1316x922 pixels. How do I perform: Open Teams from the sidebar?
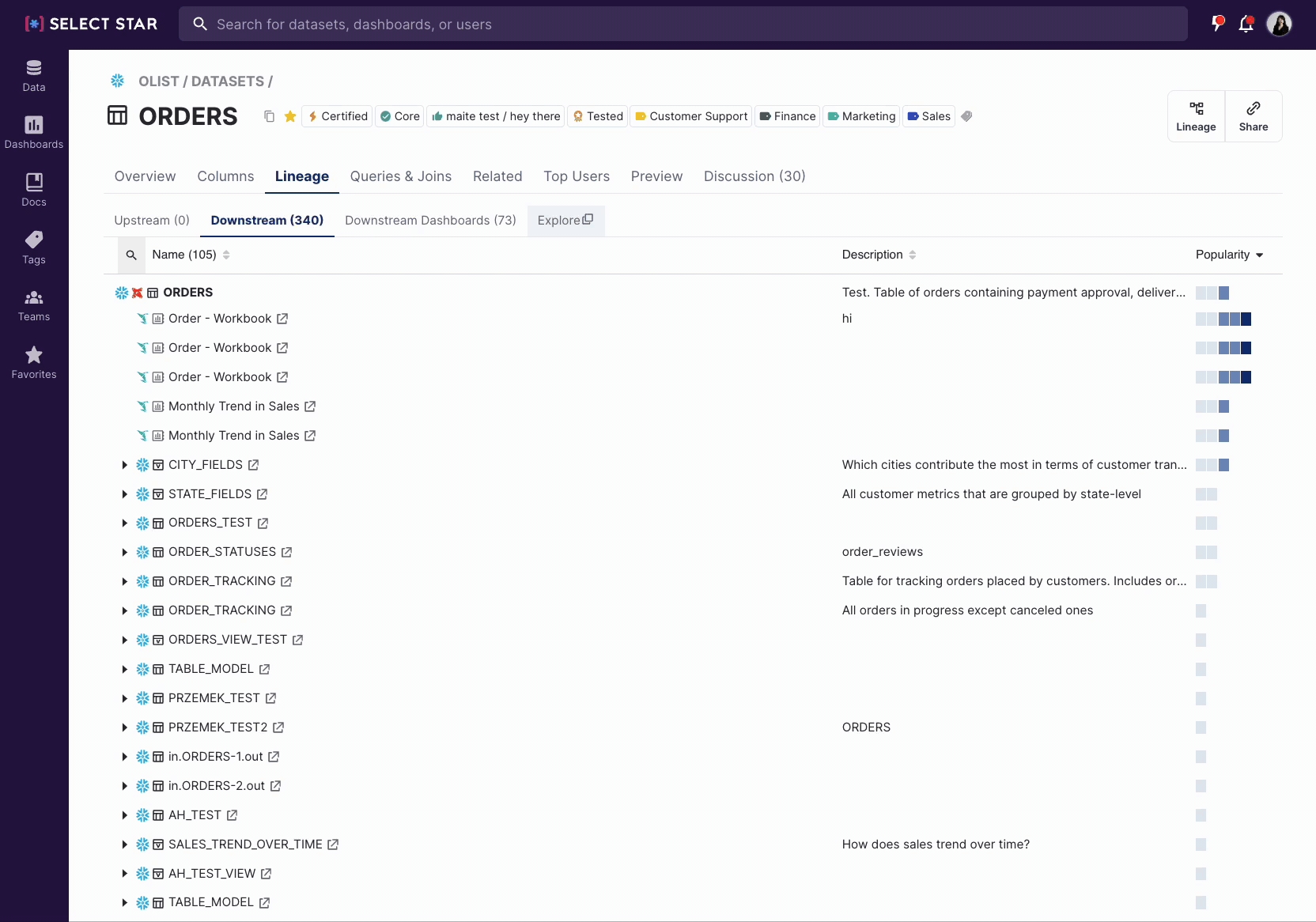[33, 306]
